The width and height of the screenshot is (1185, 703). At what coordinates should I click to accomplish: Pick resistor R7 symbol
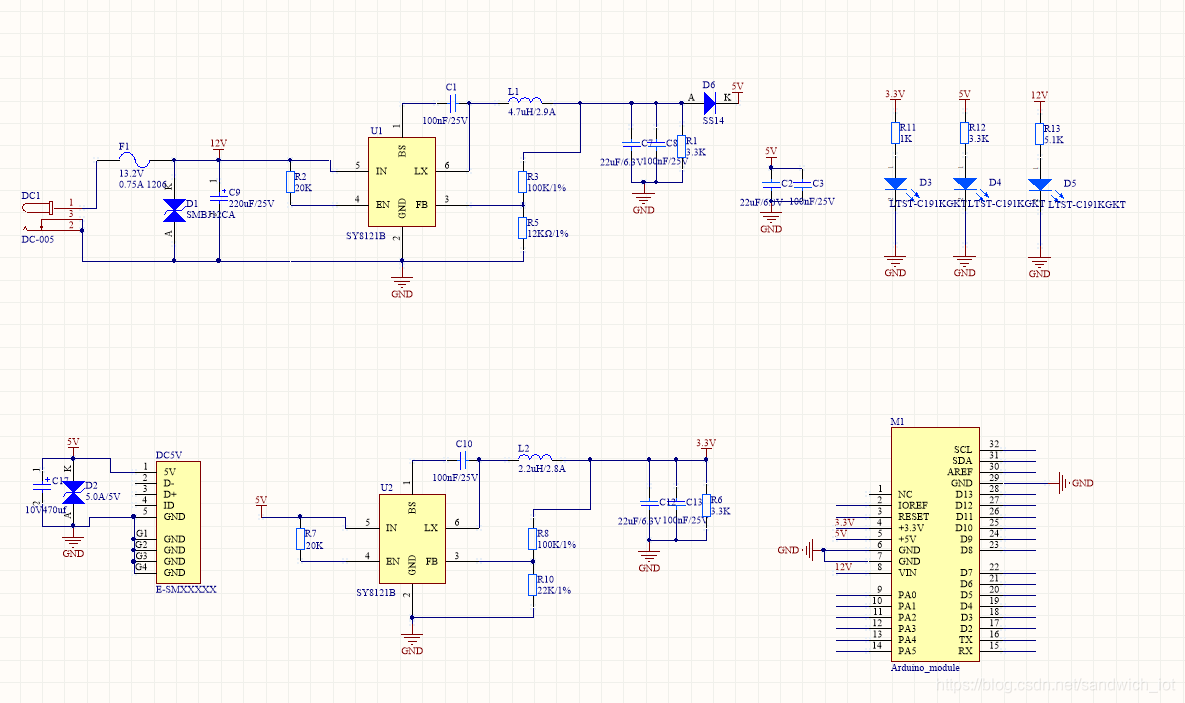point(301,539)
